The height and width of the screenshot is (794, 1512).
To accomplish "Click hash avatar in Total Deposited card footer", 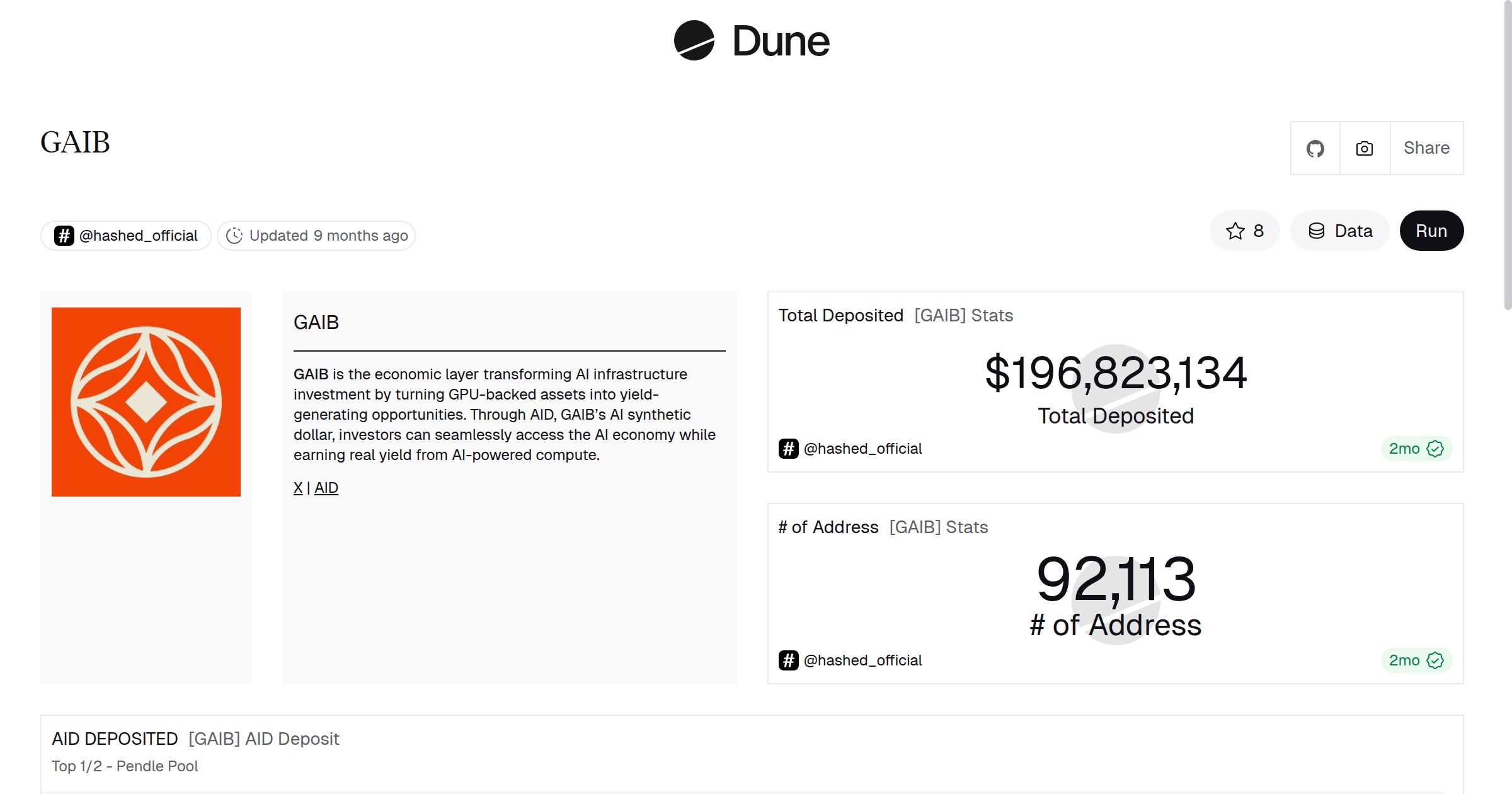I will coord(788,449).
